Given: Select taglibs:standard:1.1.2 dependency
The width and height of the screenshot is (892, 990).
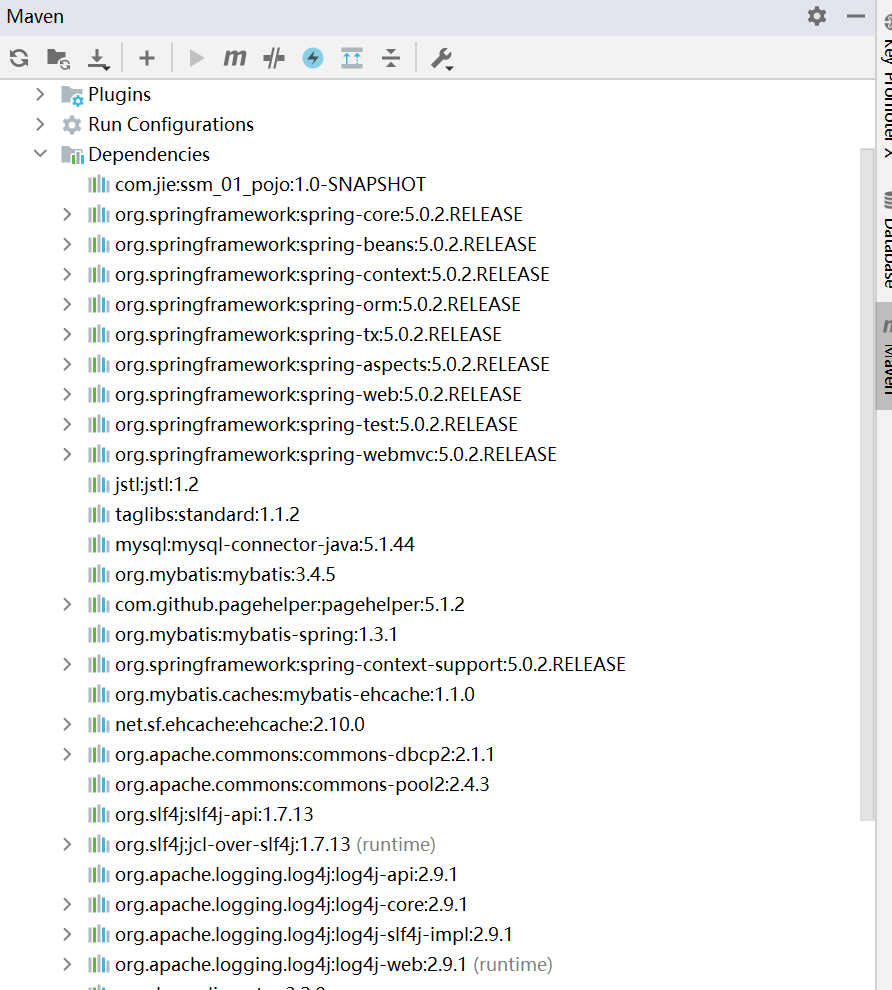Looking at the screenshot, I should (207, 515).
